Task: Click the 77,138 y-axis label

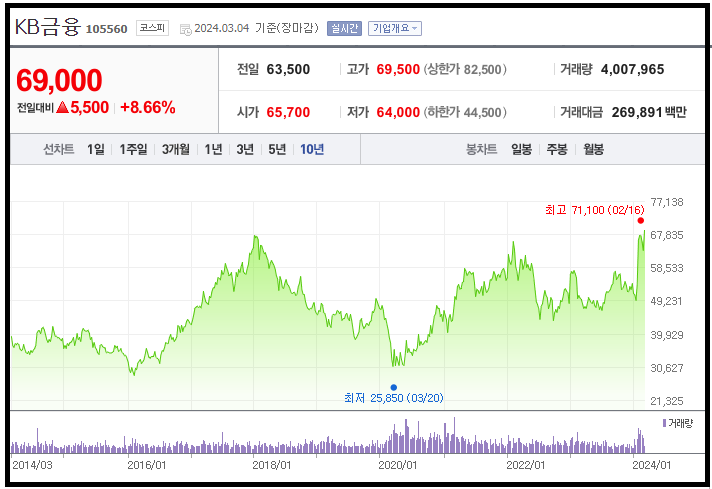Action: pyautogui.click(x=667, y=202)
